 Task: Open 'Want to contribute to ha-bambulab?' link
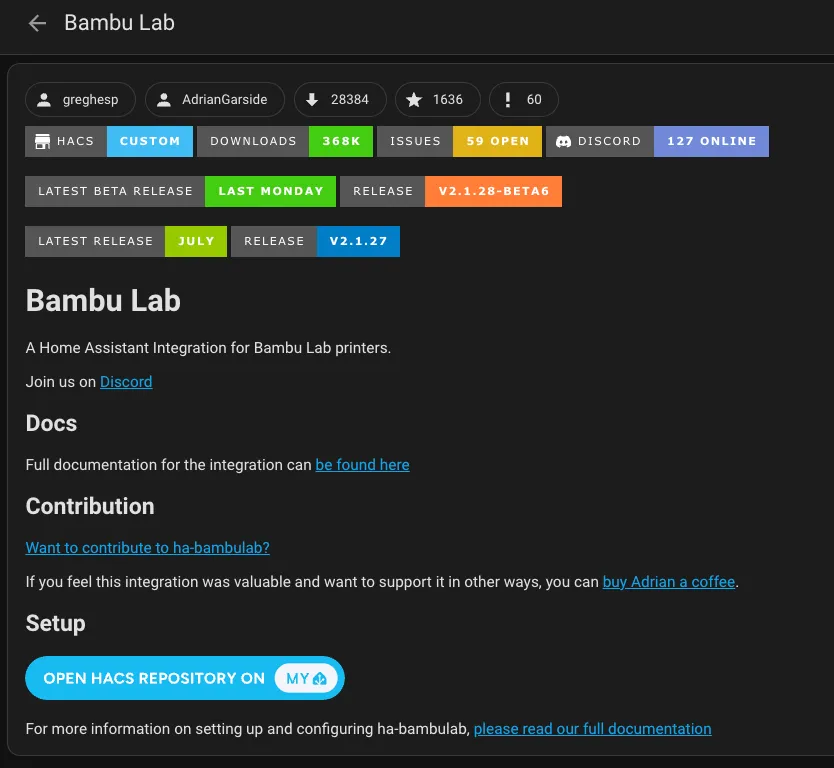[x=148, y=548]
